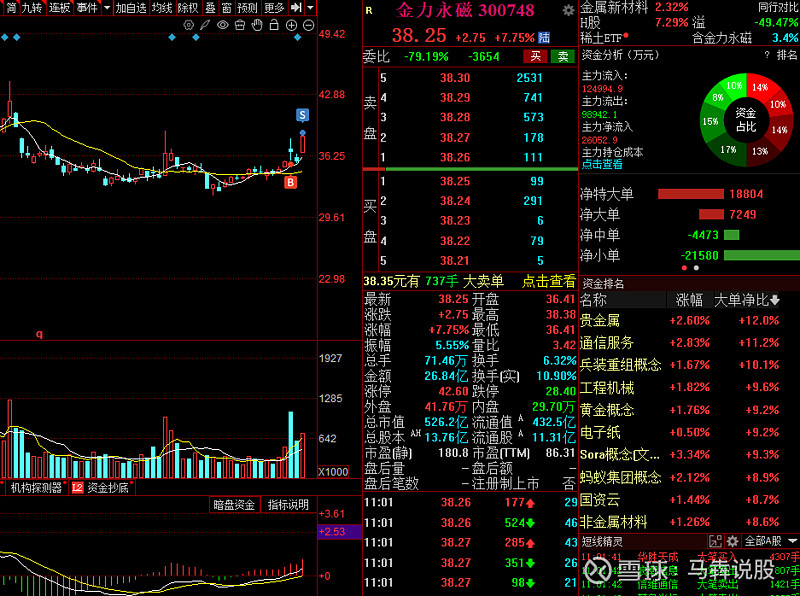Image resolution: width=800 pixels, height=596 pixels.
Task: Select 电子纸 sector row
Action: pyautogui.click(x=689, y=432)
